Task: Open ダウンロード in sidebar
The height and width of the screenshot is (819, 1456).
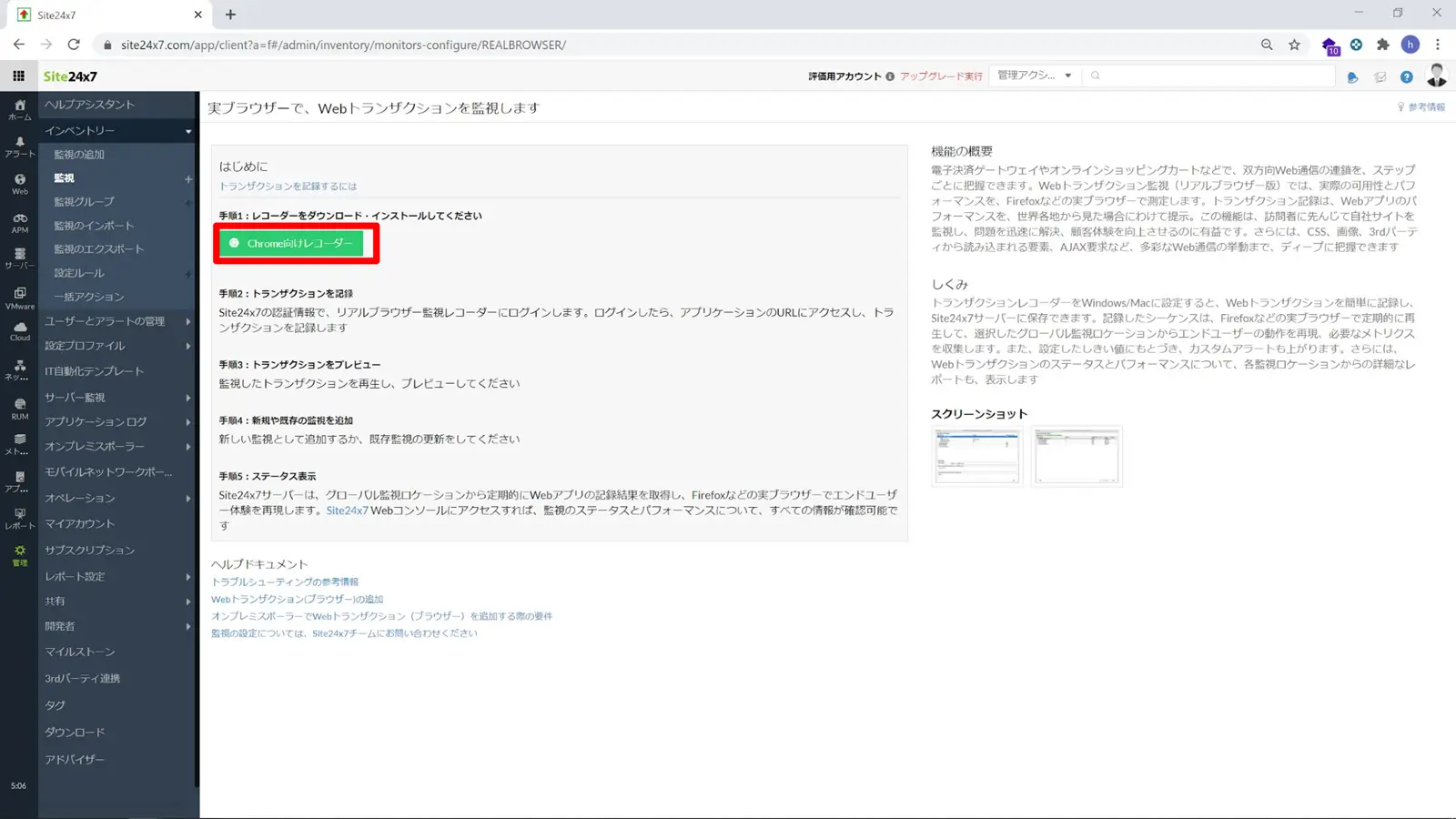Action: coord(75,733)
